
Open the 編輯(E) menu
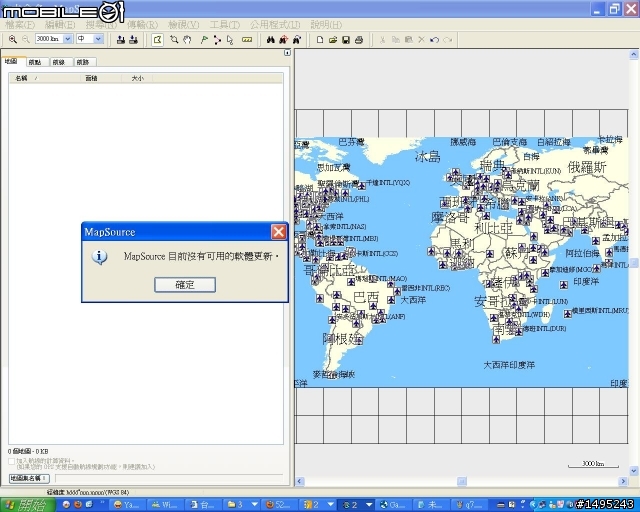(60, 24)
